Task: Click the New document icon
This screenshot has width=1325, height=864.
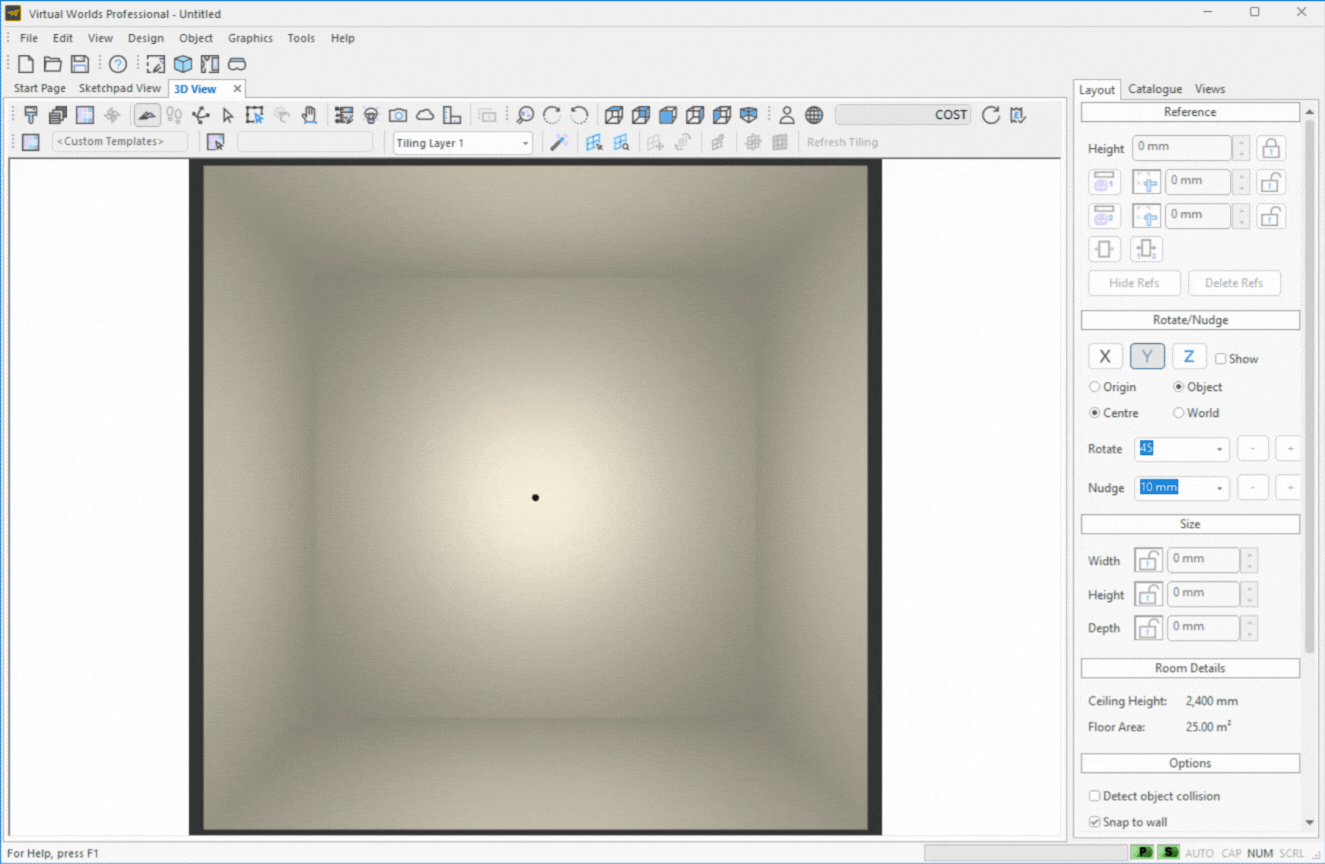Action: click(26, 64)
